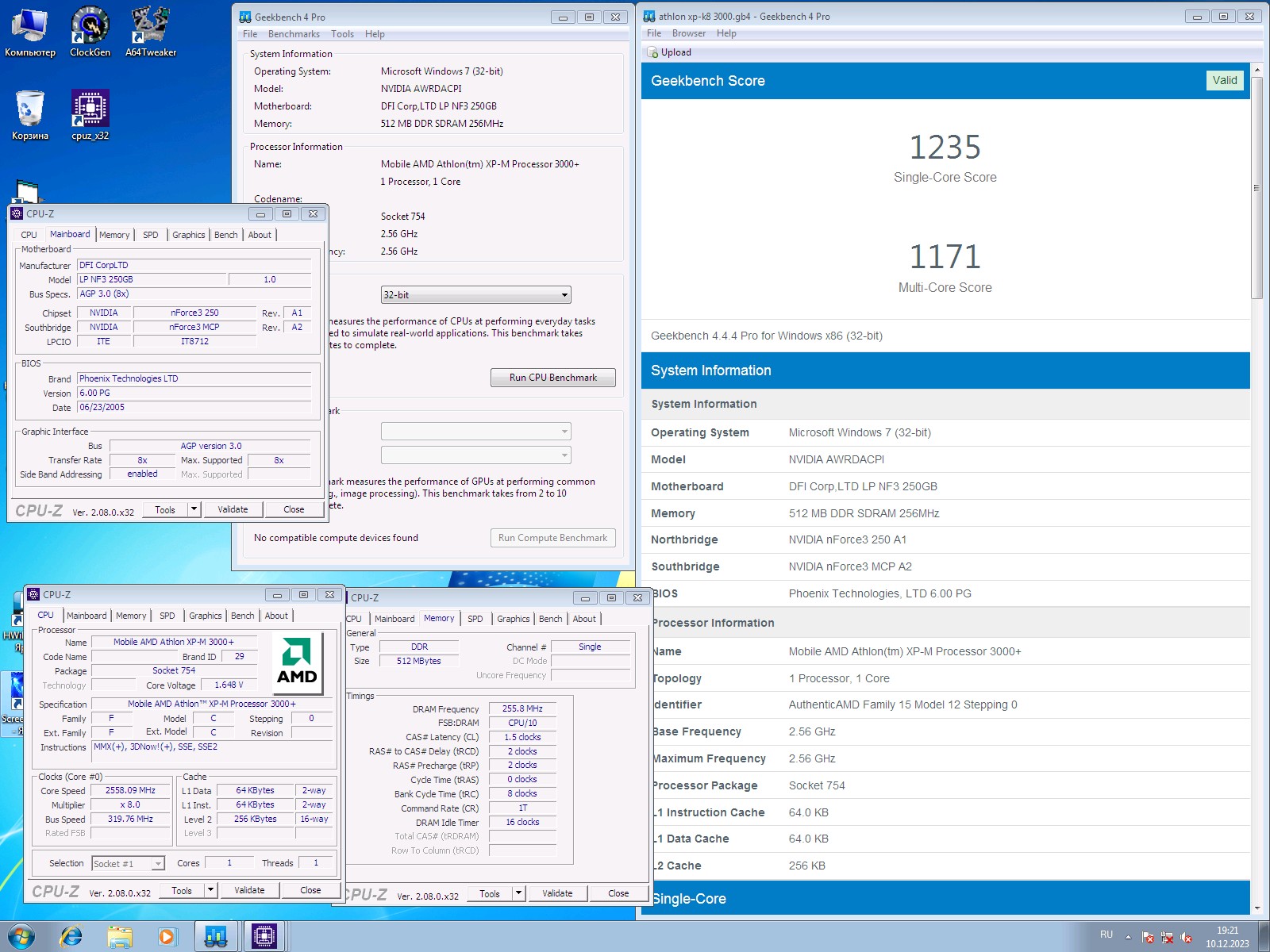Click the Show Desktop strip on taskbar
The height and width of the screenshot is (952, 1270).
[1264, 937]
